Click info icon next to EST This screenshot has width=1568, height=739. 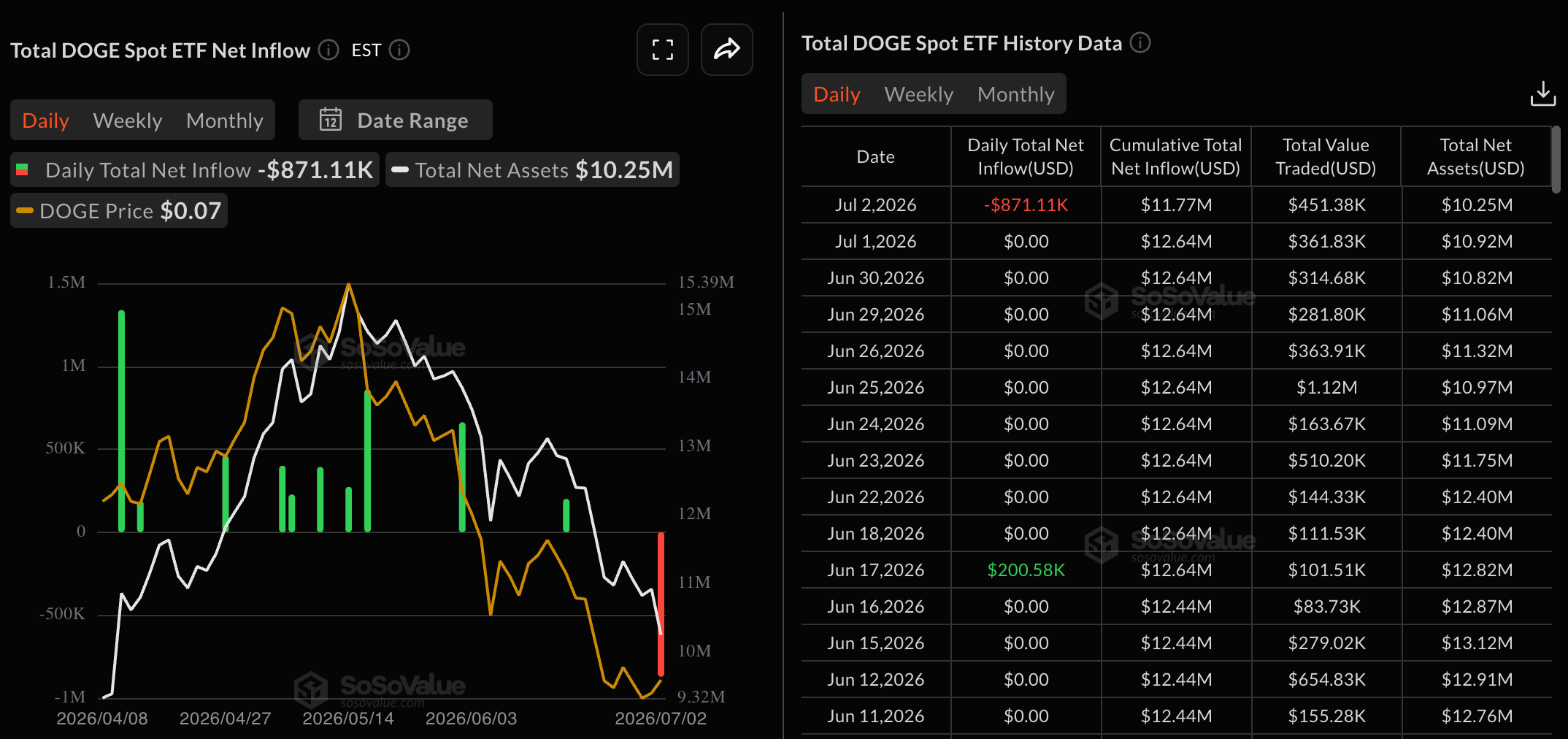pyautogui.click(x=399, y=50)
